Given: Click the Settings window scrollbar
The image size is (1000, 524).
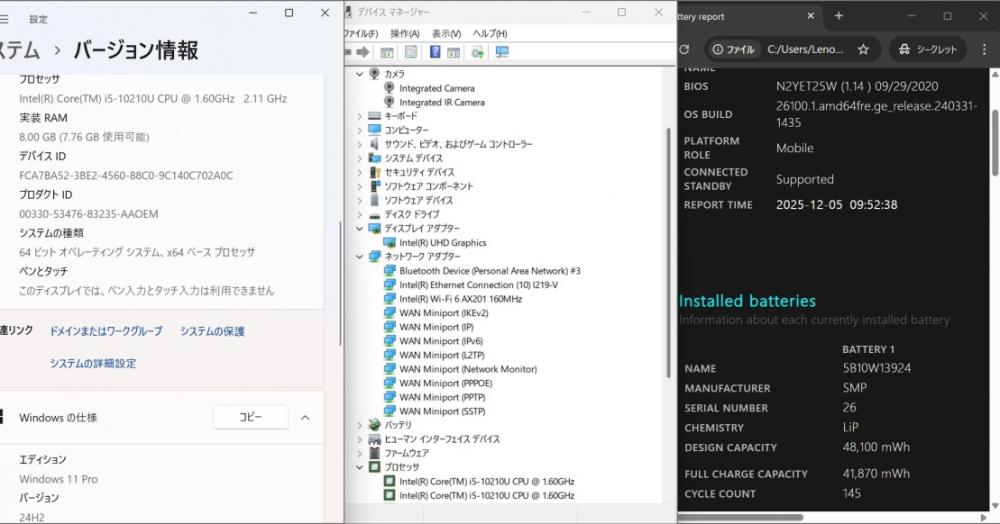Looking at the screenshot, I should (x=340, y=284).
